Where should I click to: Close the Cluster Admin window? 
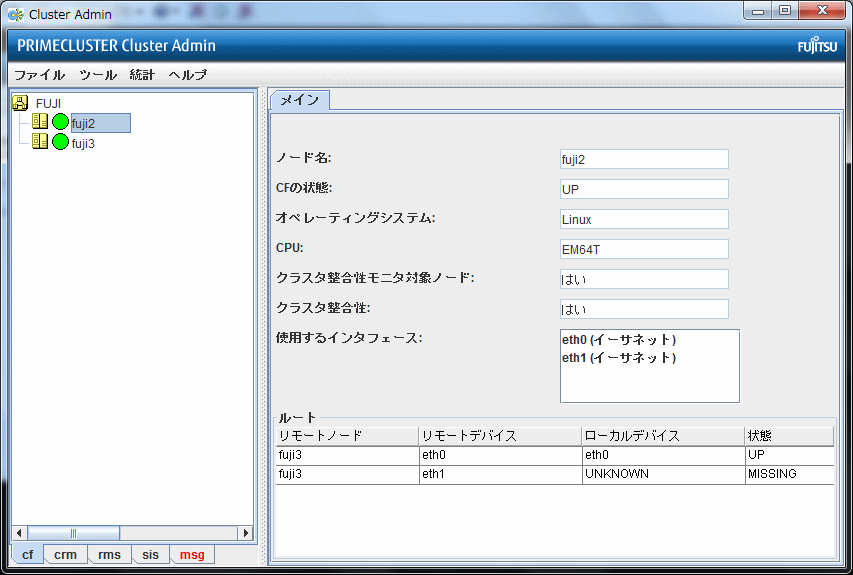823,10
